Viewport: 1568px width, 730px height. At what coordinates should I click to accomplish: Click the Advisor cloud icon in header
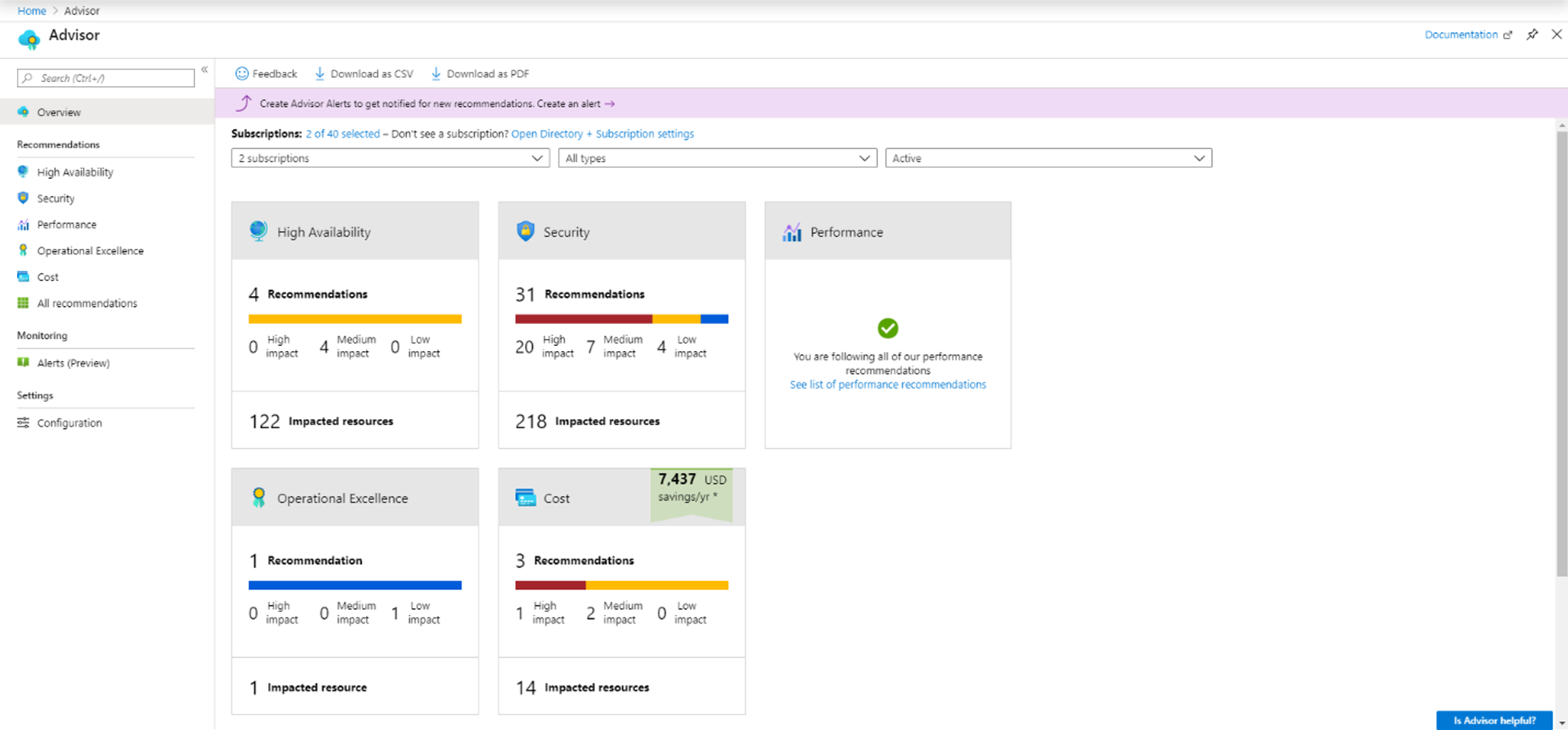coord(29,39)
